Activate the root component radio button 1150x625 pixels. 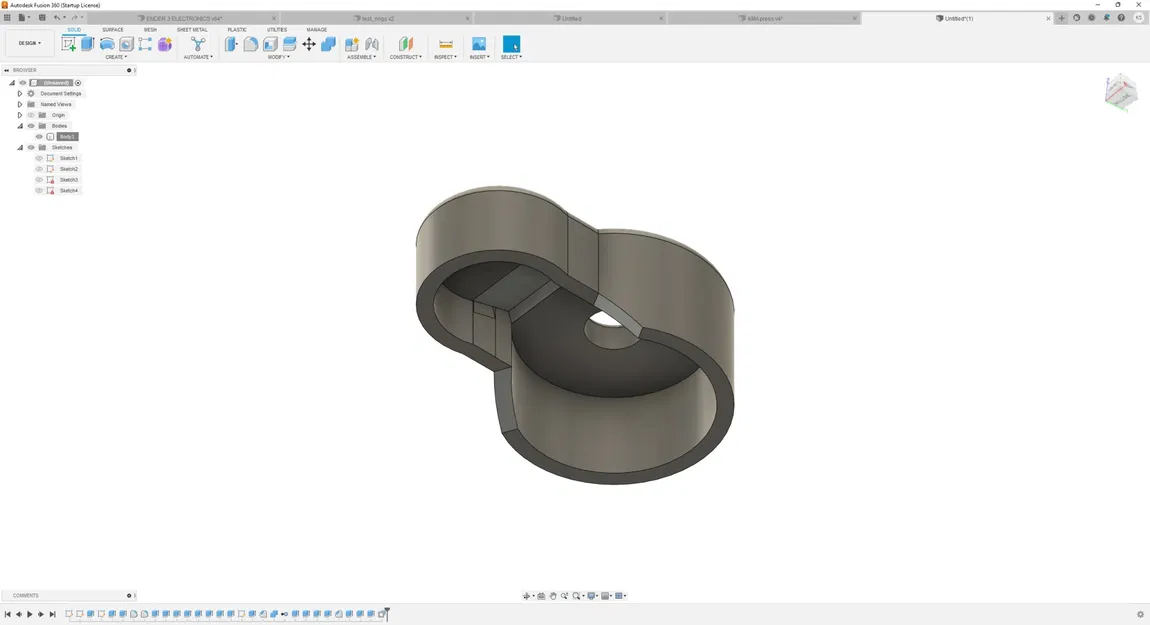[x=78, y=83]
